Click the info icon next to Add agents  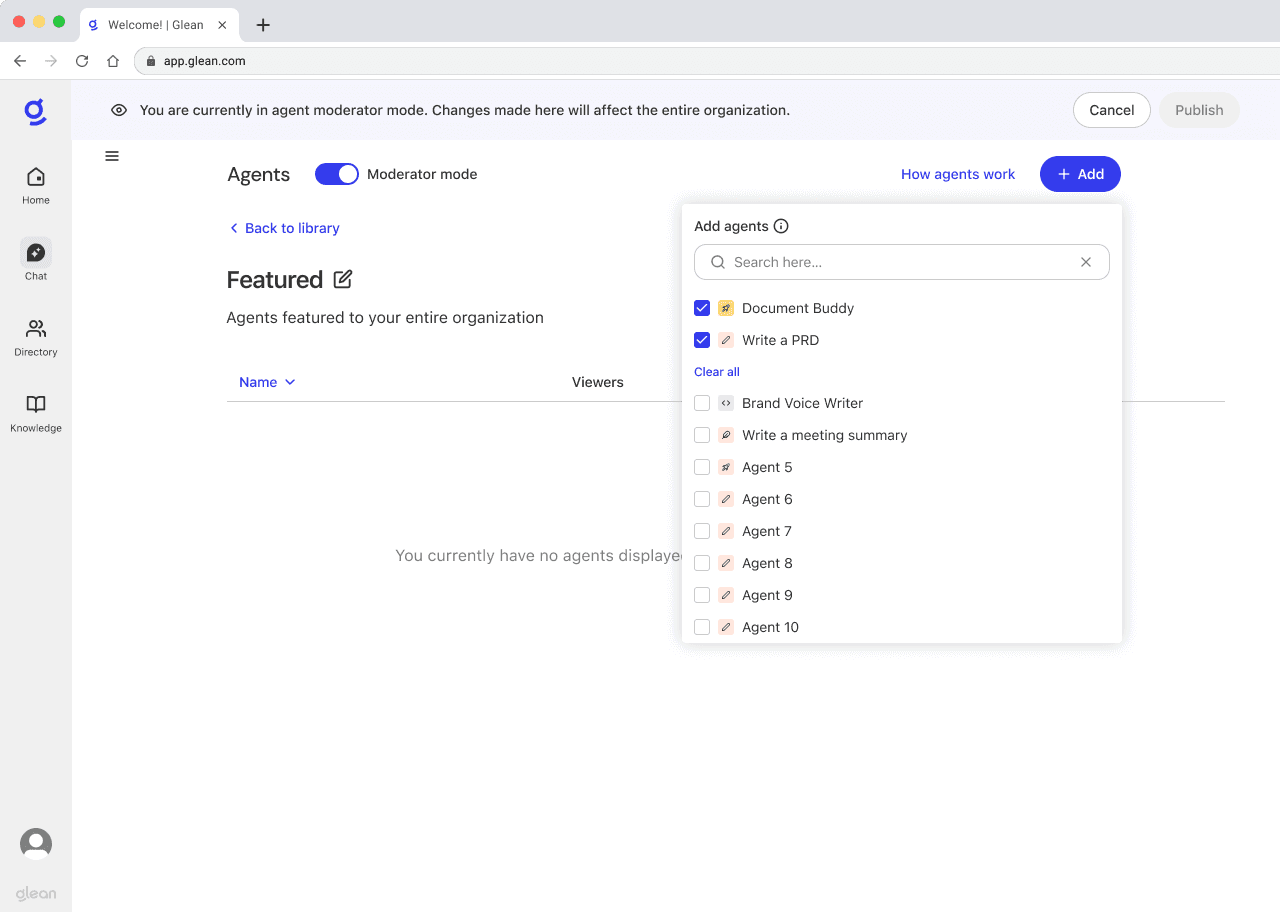coord(781,226)
